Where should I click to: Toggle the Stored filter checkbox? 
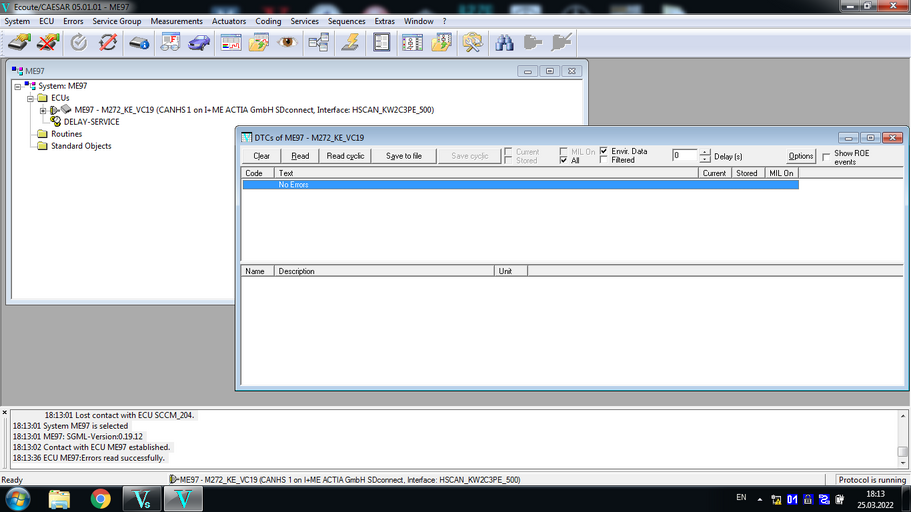pos(508,160)
